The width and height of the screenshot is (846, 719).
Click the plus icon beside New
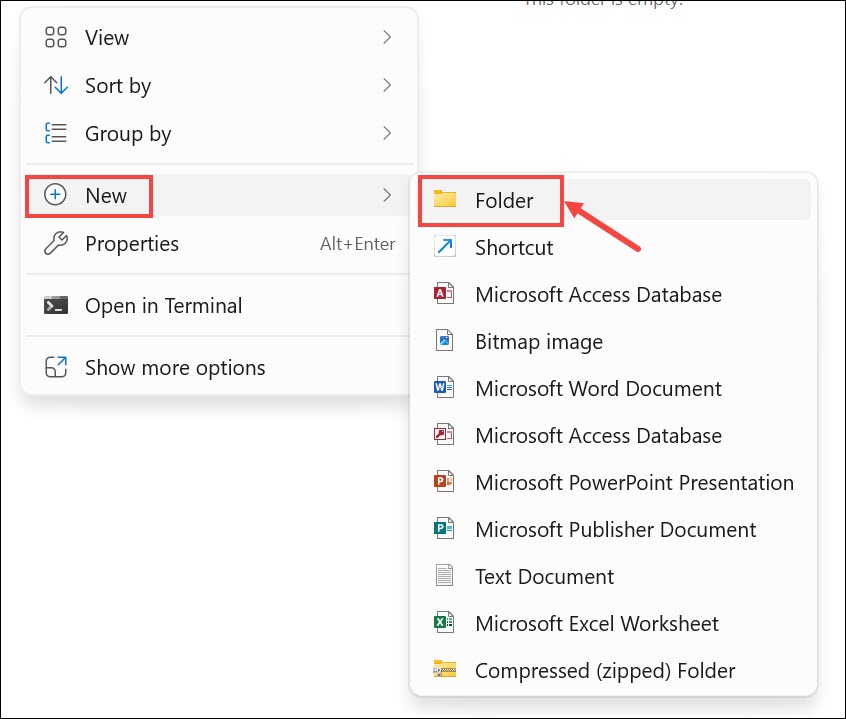click(x=56, y=195)
